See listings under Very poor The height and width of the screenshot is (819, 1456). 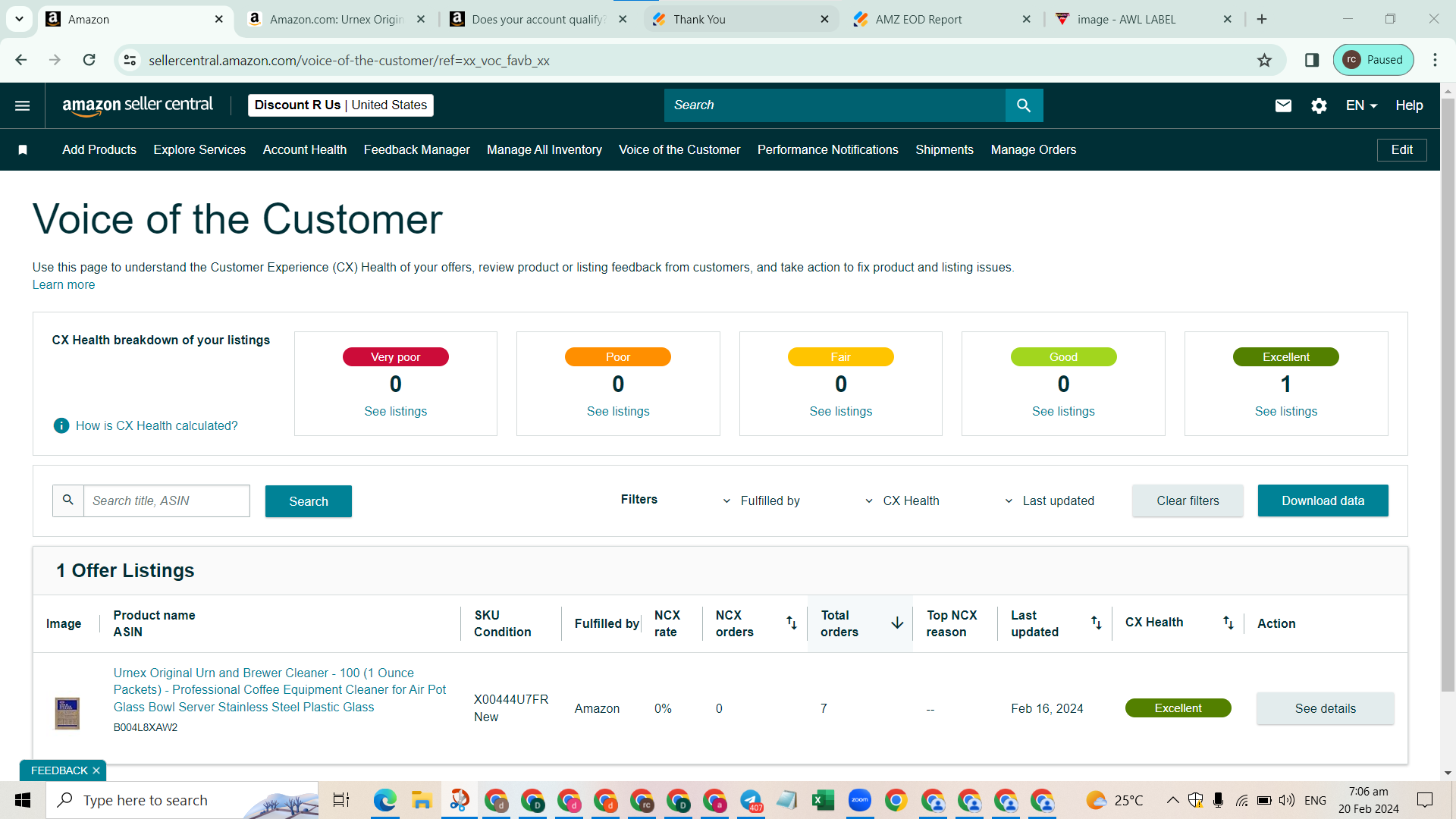(395, 412)
